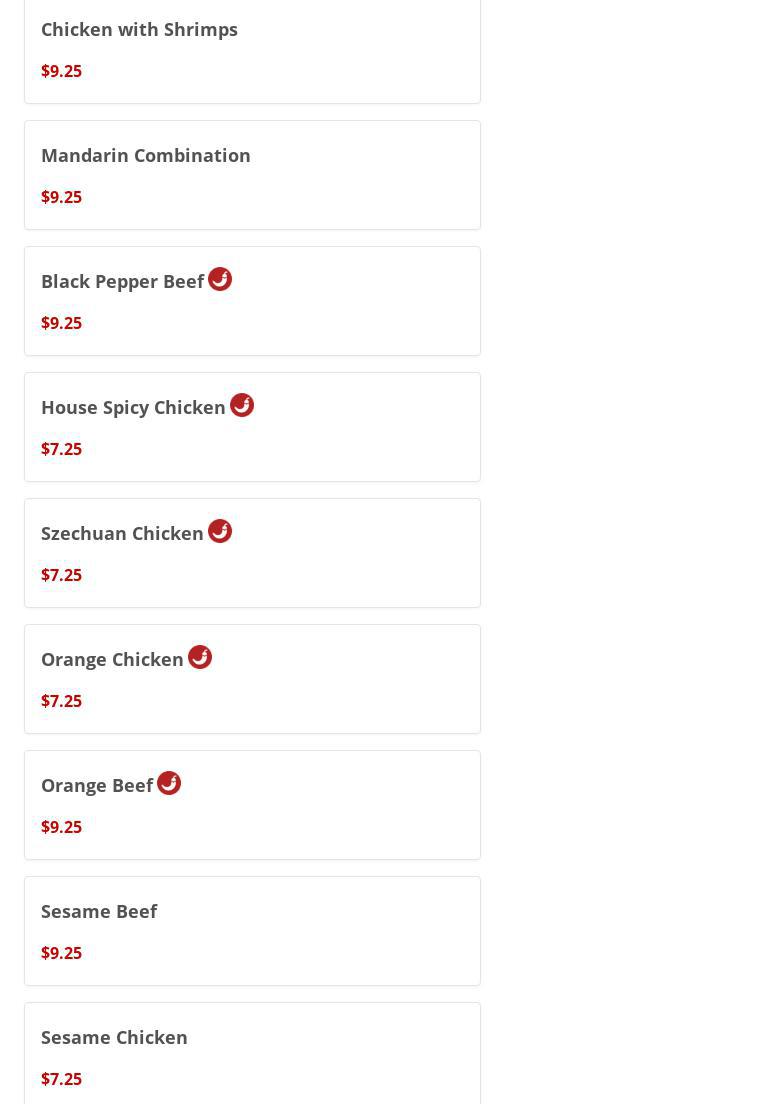
Task: Select the Mandarin Combination dish
Action: point(145,155)
